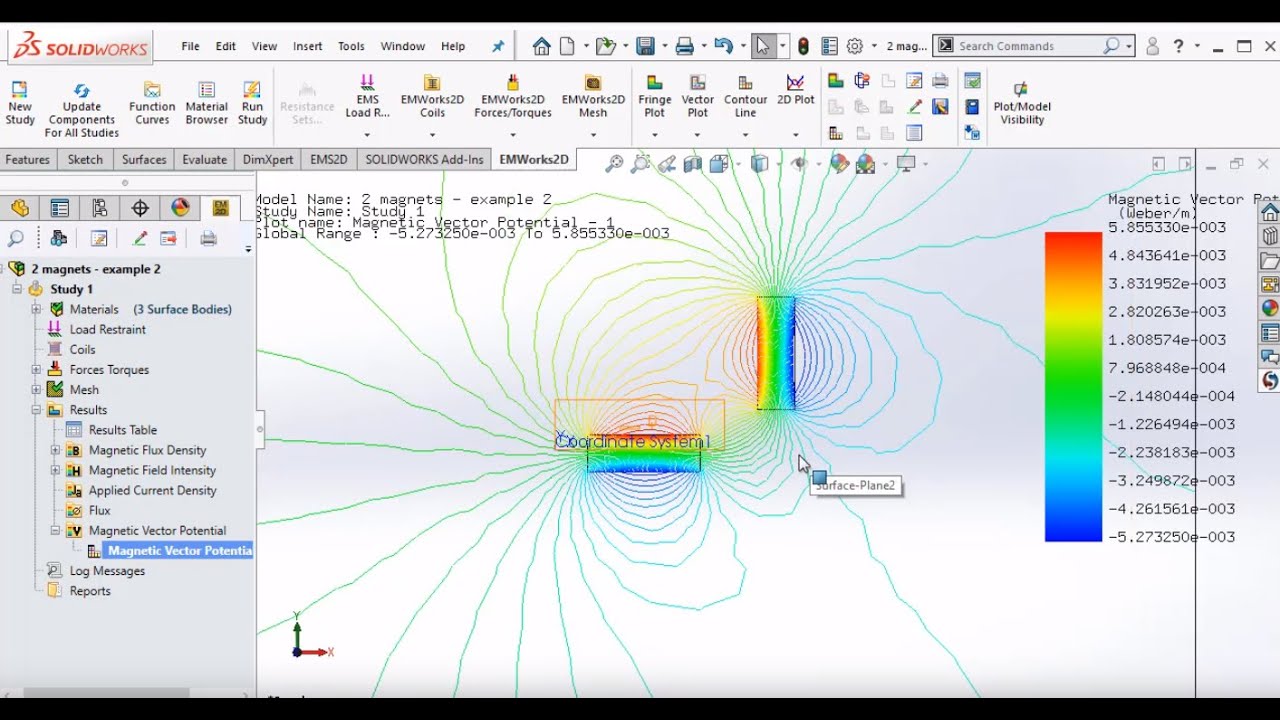Image resolution: width=1280 pixels, height=720 pixels.
Task: Open EMWorks2D Forces/Torques tool
Action: coord(513,96)
